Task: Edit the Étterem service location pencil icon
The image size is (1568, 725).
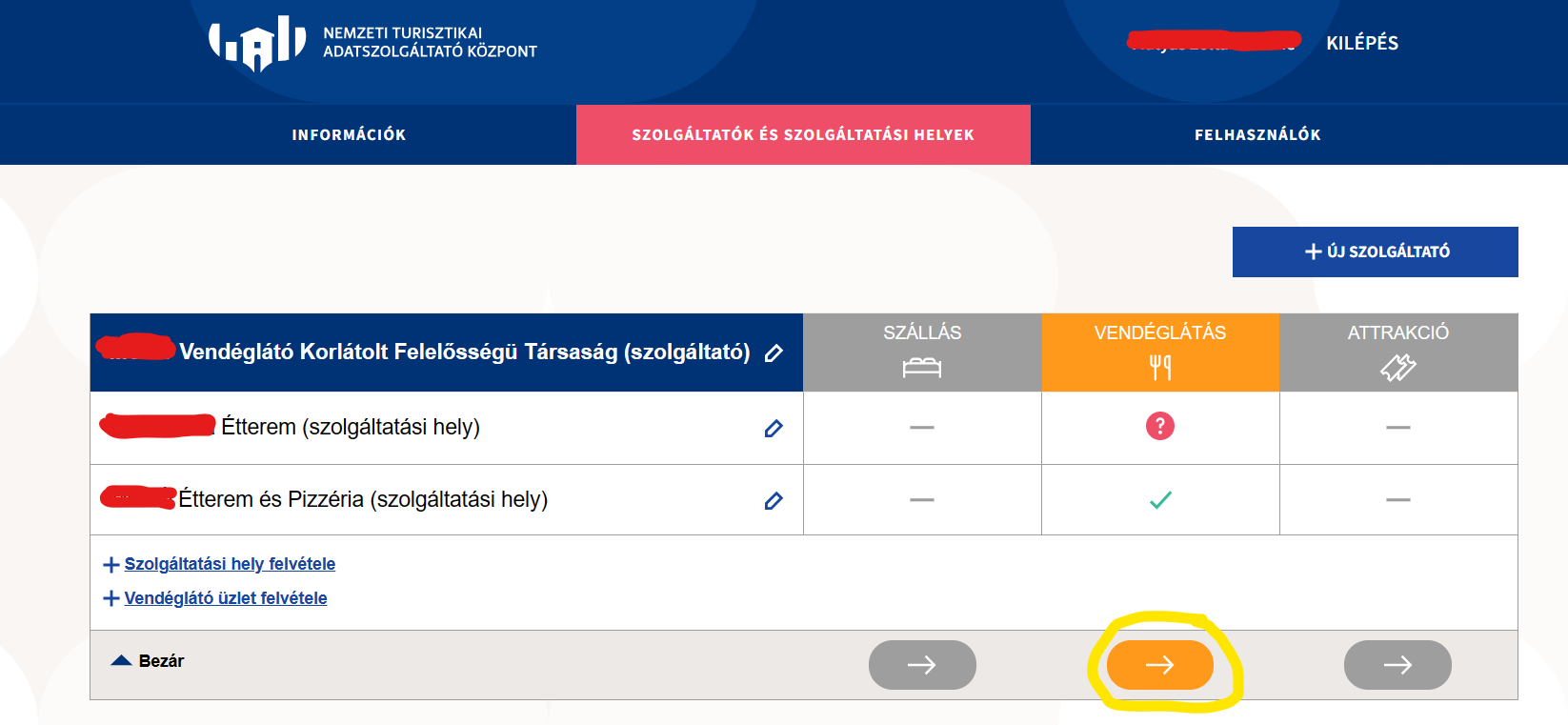Action: [774, 429]
